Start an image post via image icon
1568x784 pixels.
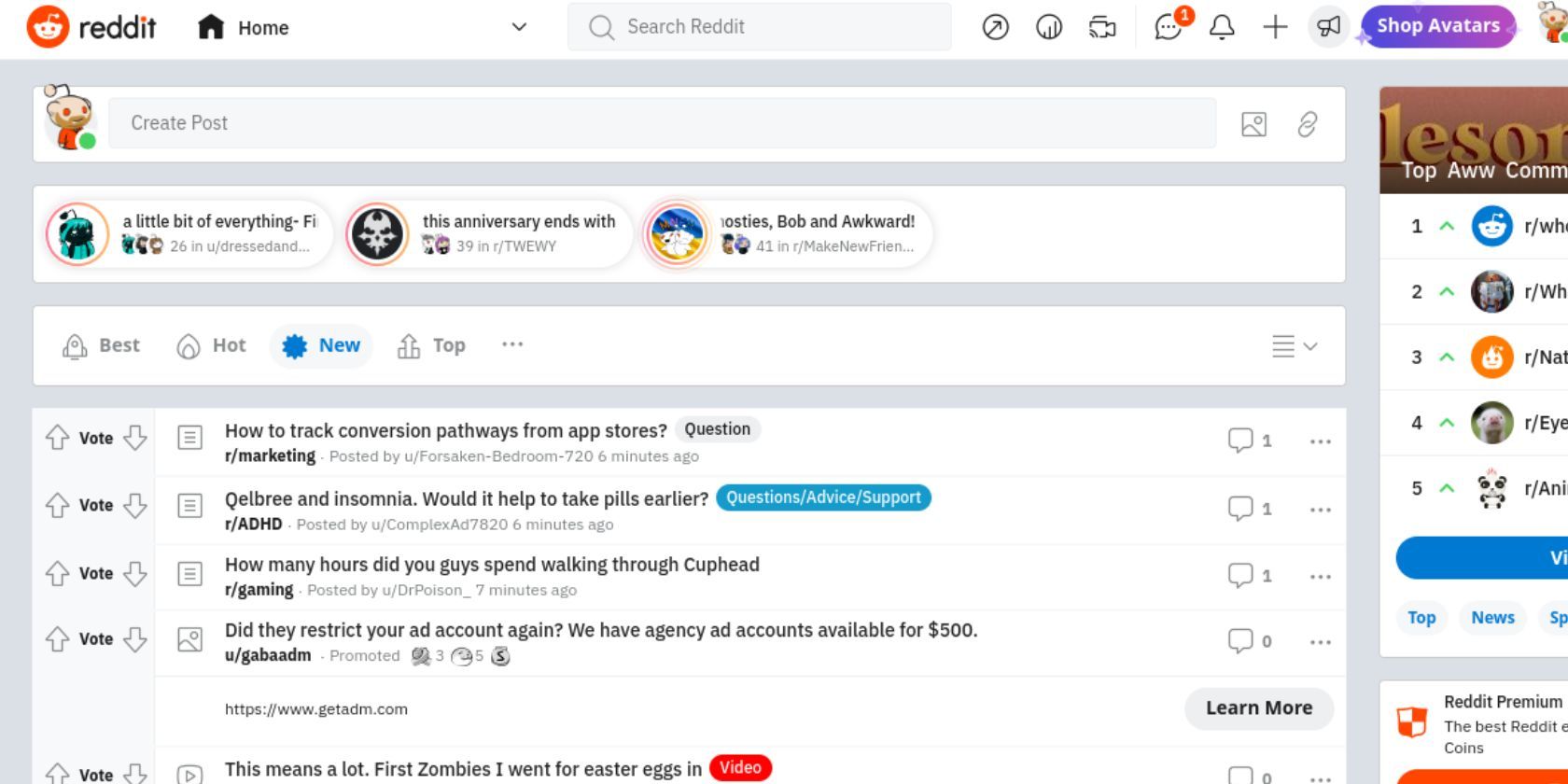(1254, 122)
